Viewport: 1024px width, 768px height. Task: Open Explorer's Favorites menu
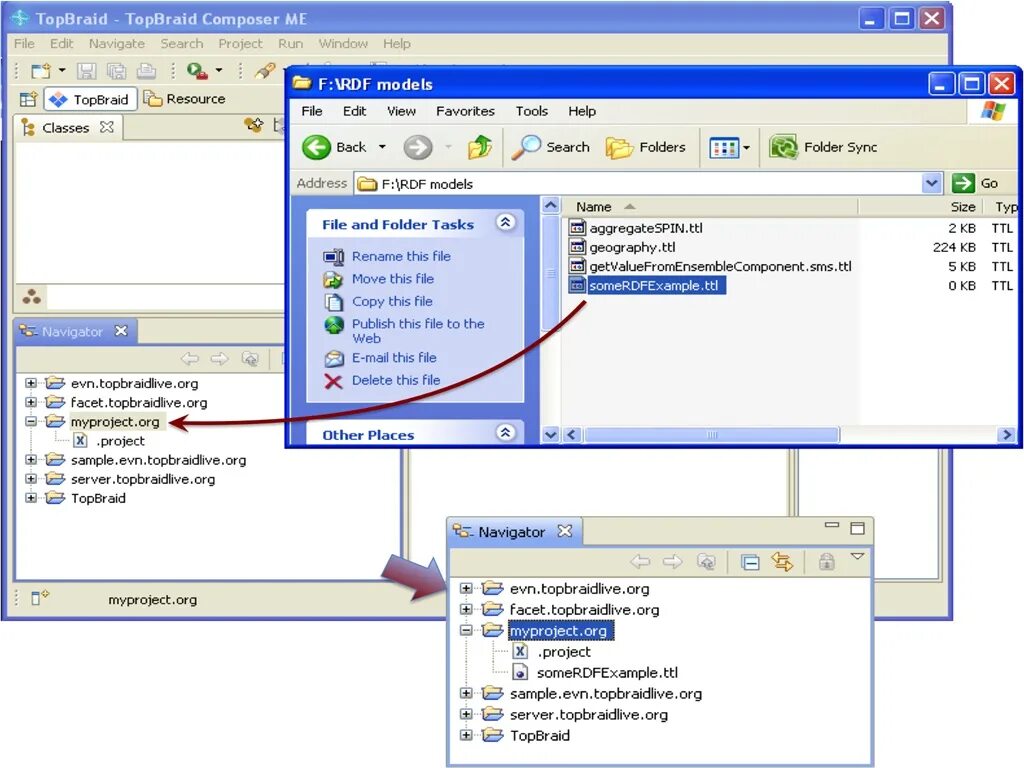click(x=465, y=111)
